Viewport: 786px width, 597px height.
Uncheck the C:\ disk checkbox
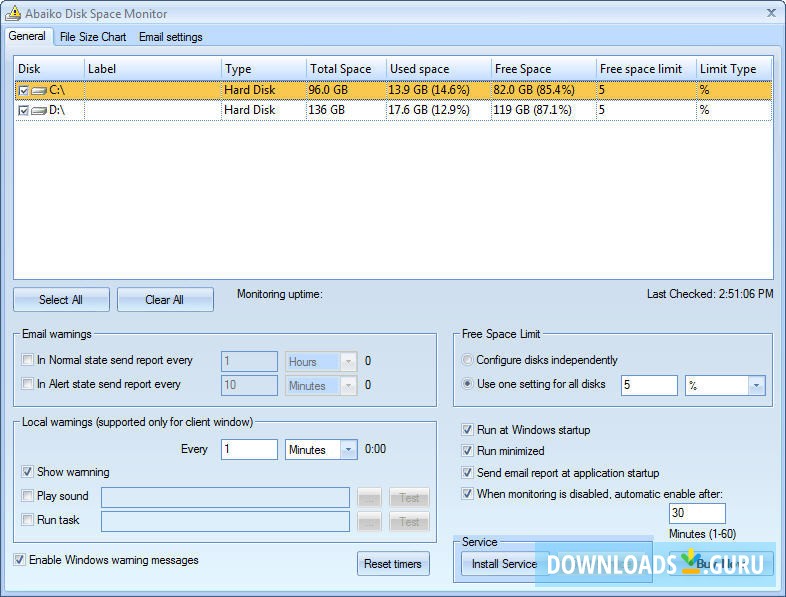pyautogui.click(x=24, y=91)
